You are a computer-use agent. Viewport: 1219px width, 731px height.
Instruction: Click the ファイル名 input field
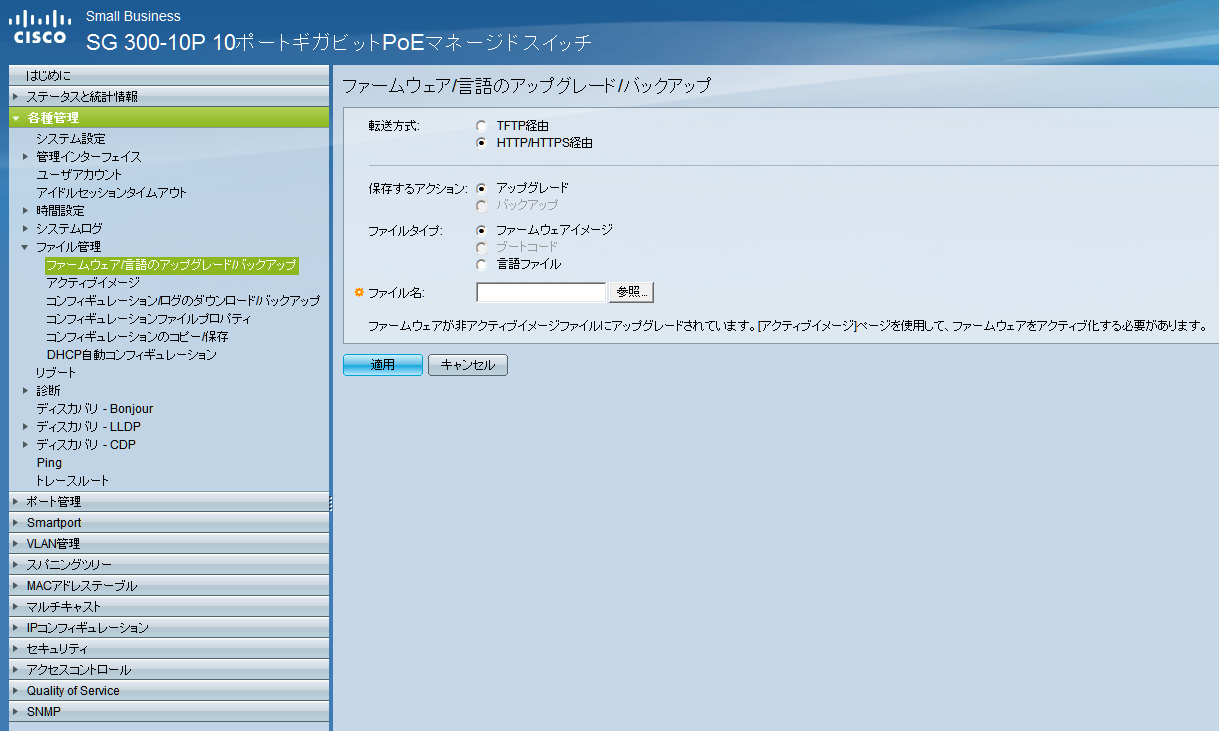click(x=541, y=292)
